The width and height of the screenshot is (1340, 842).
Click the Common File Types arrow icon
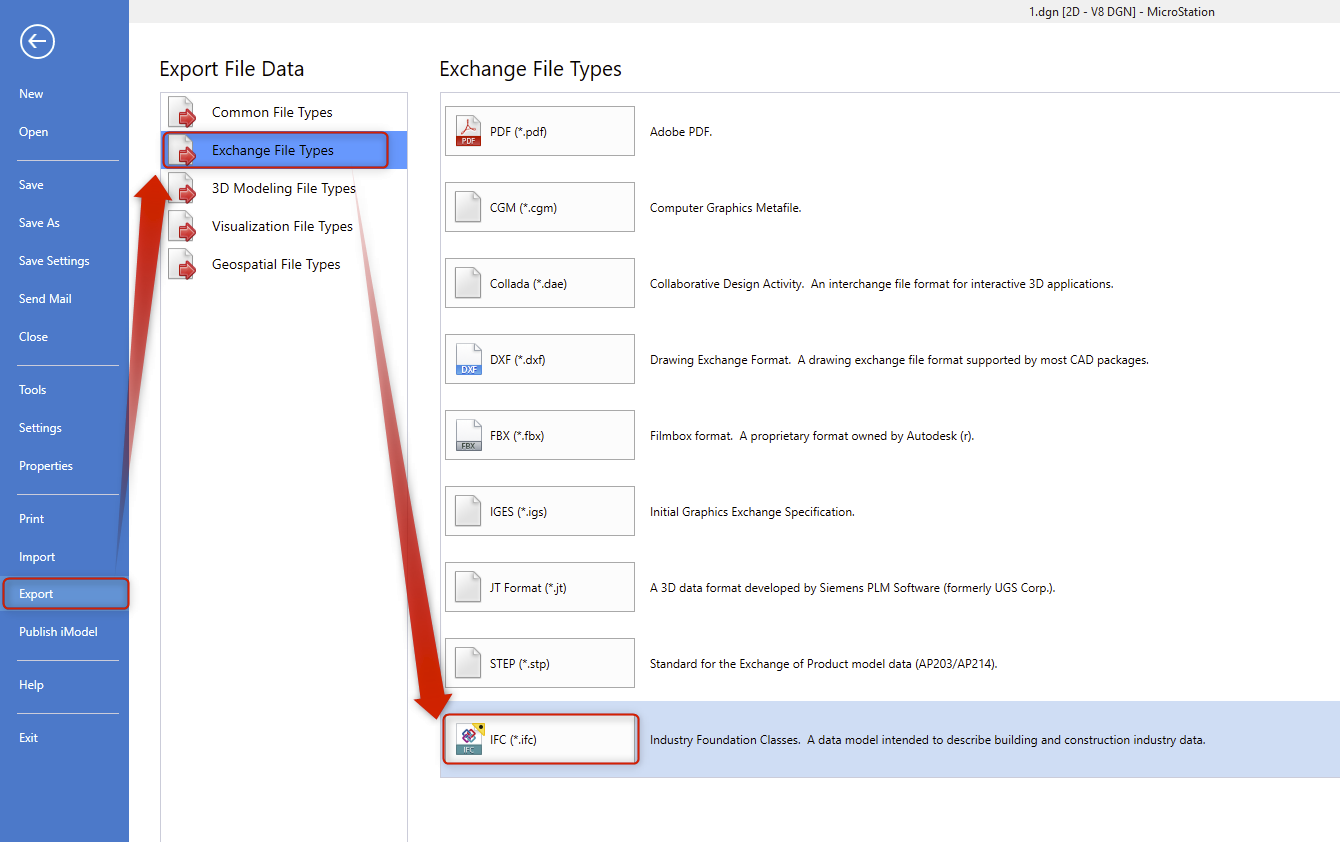click(x=183, y=113)
